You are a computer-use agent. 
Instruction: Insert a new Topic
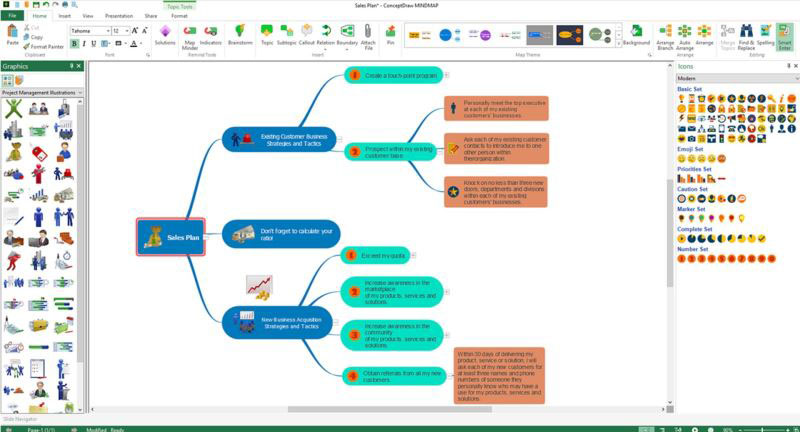click(267, 35)
